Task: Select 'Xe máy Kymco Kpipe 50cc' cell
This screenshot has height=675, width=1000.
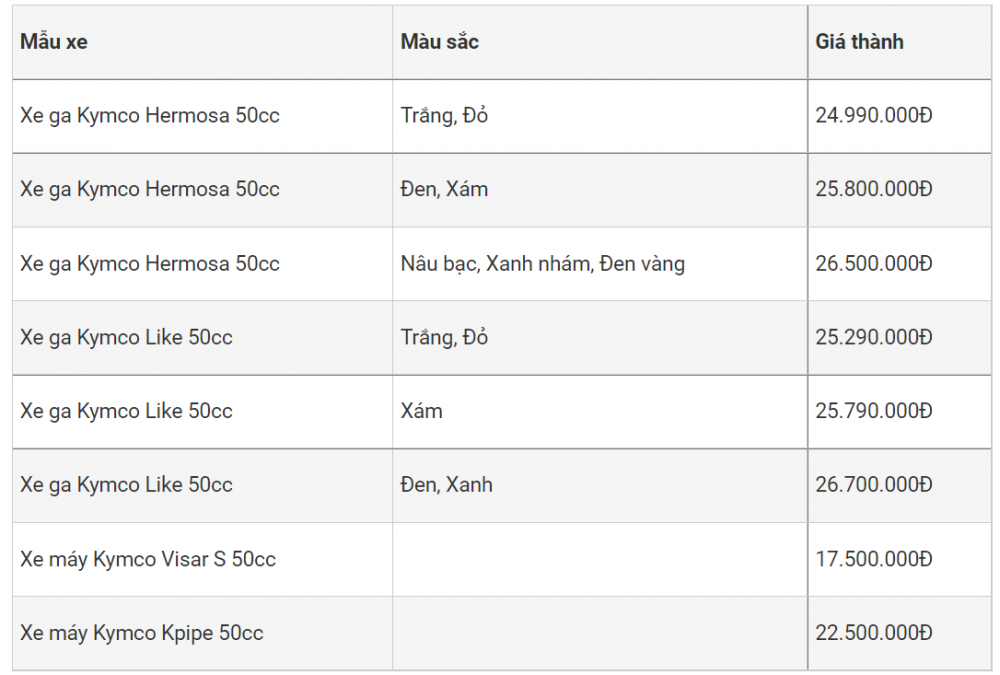Action: pyautogui.click(x=202, y=633)
